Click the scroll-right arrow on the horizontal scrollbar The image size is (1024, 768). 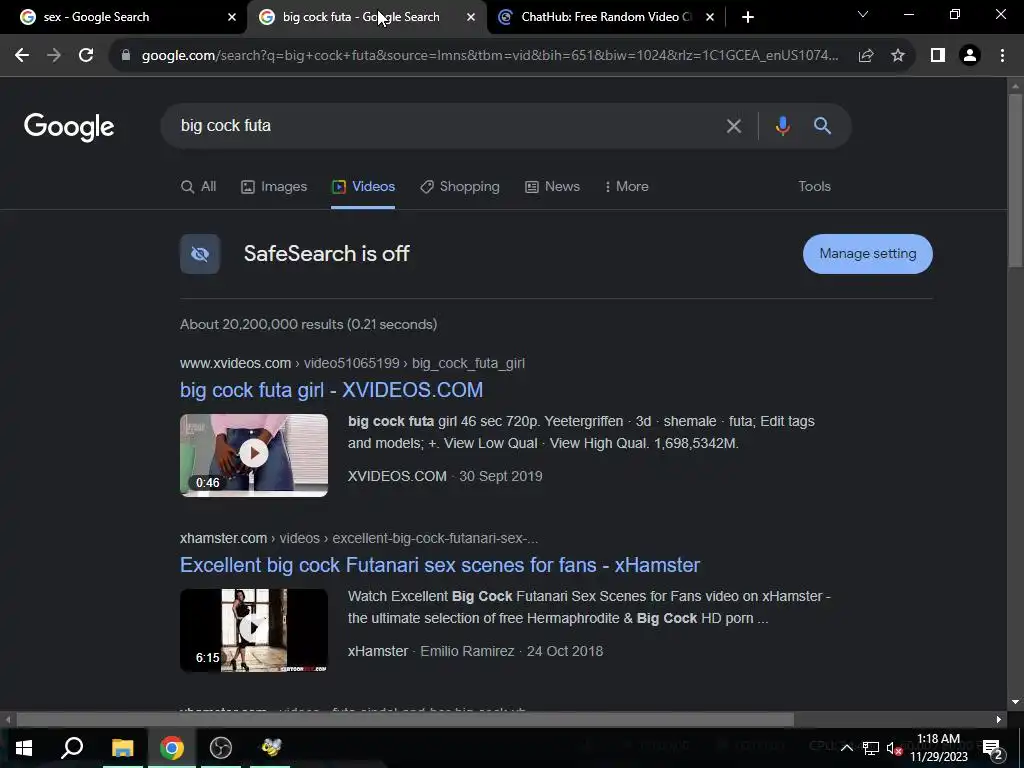coord(999,720)
